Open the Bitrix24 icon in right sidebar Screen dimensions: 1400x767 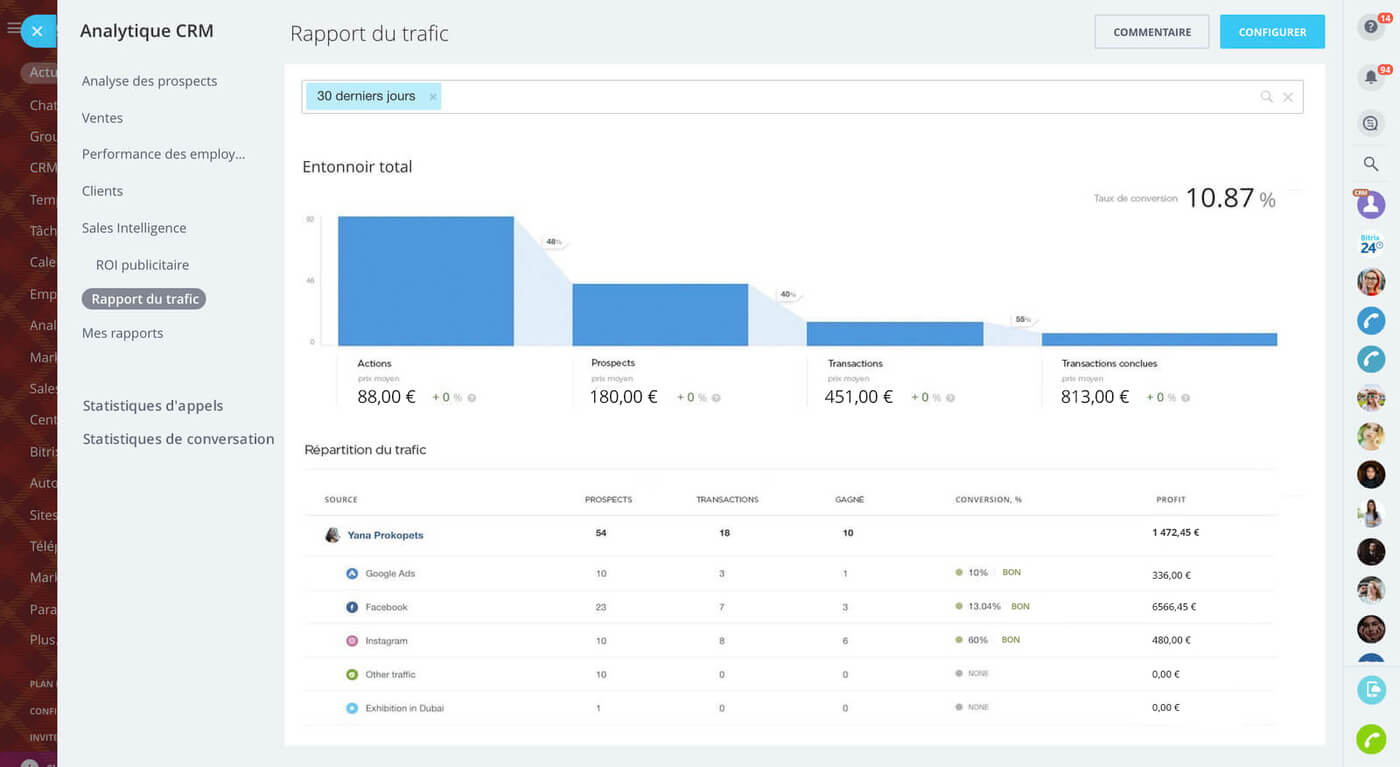1370,244
